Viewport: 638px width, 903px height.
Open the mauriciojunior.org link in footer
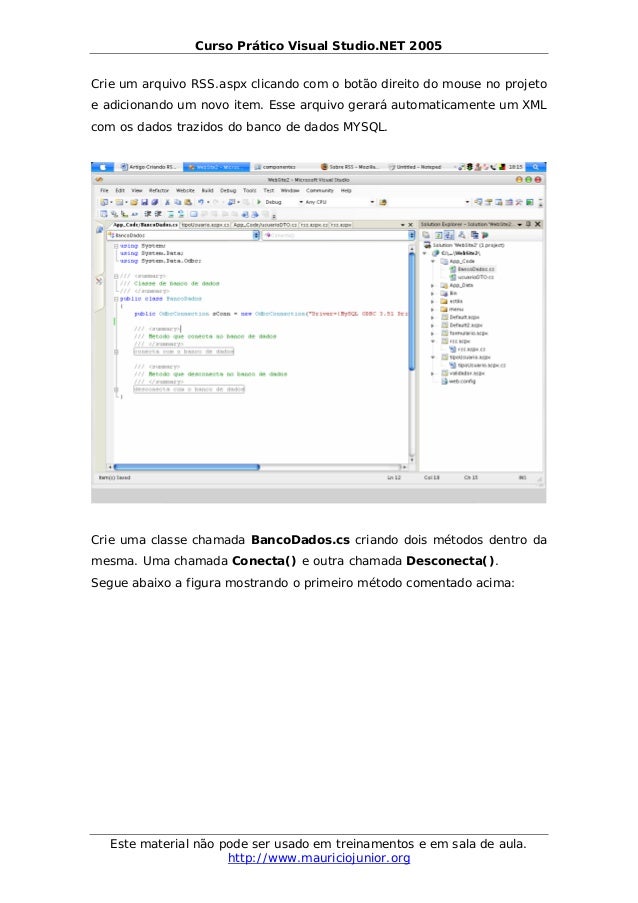click(319, 858)
